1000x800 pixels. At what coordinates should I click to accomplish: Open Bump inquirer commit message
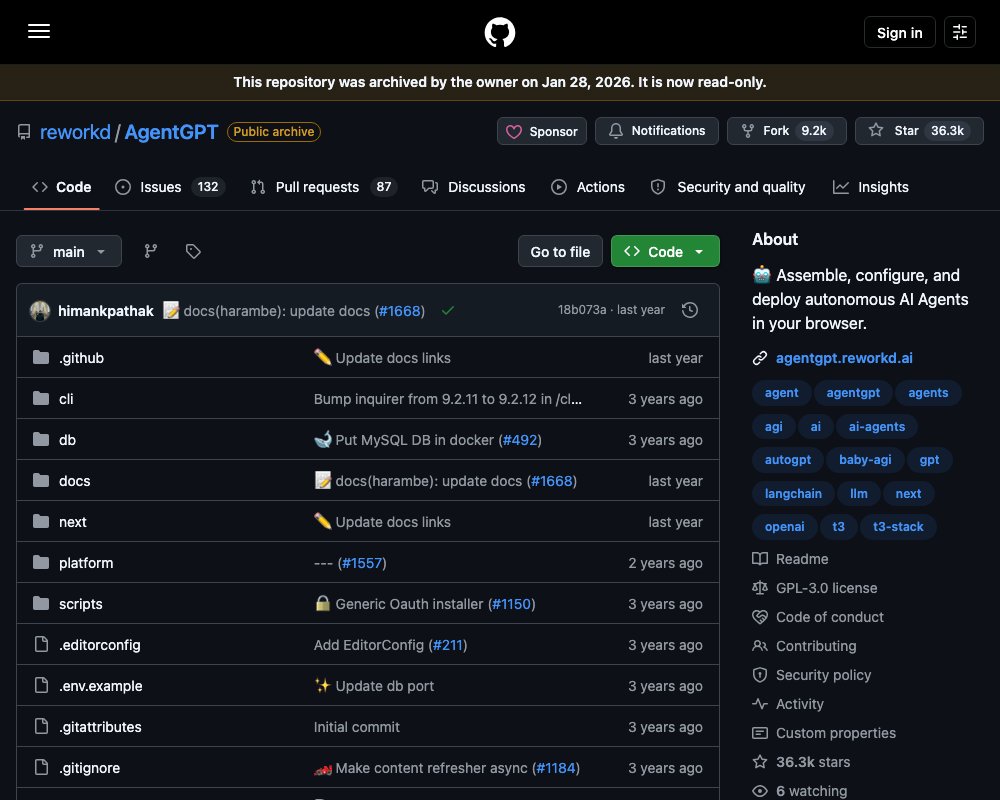click(447, 399)
